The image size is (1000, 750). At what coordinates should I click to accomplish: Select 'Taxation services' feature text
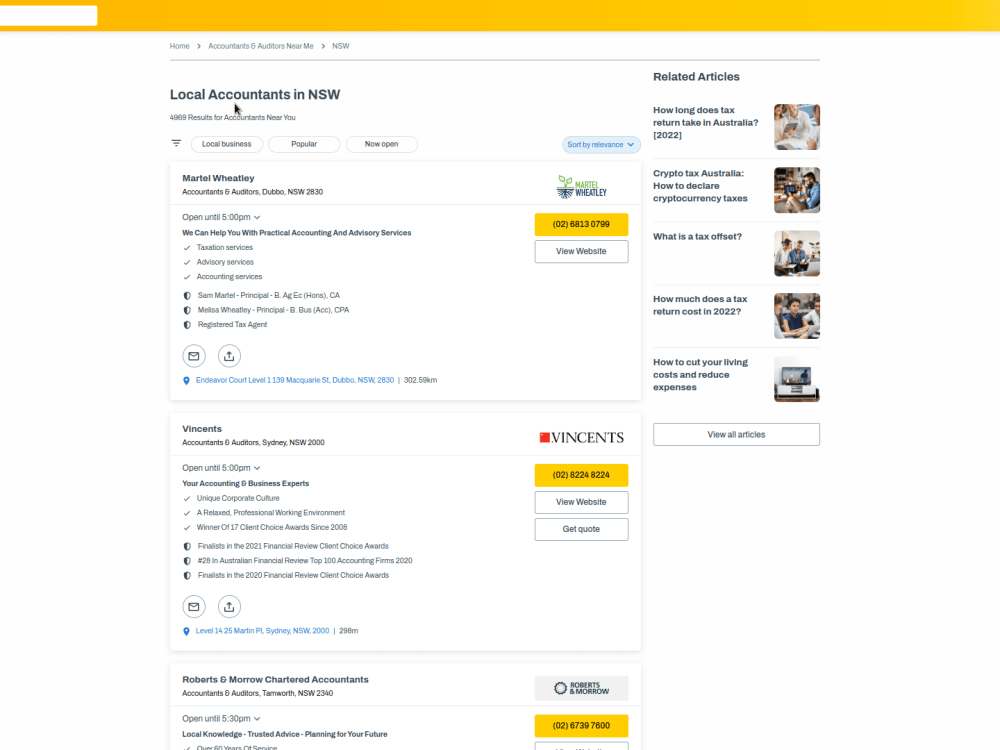click(224, 247)
